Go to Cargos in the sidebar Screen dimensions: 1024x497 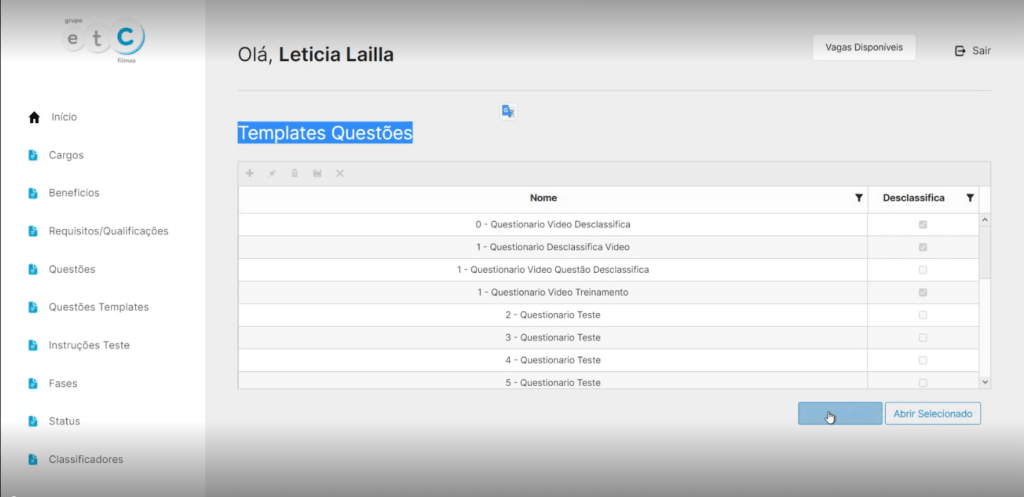pyautogui.click(x=66, y=155)
